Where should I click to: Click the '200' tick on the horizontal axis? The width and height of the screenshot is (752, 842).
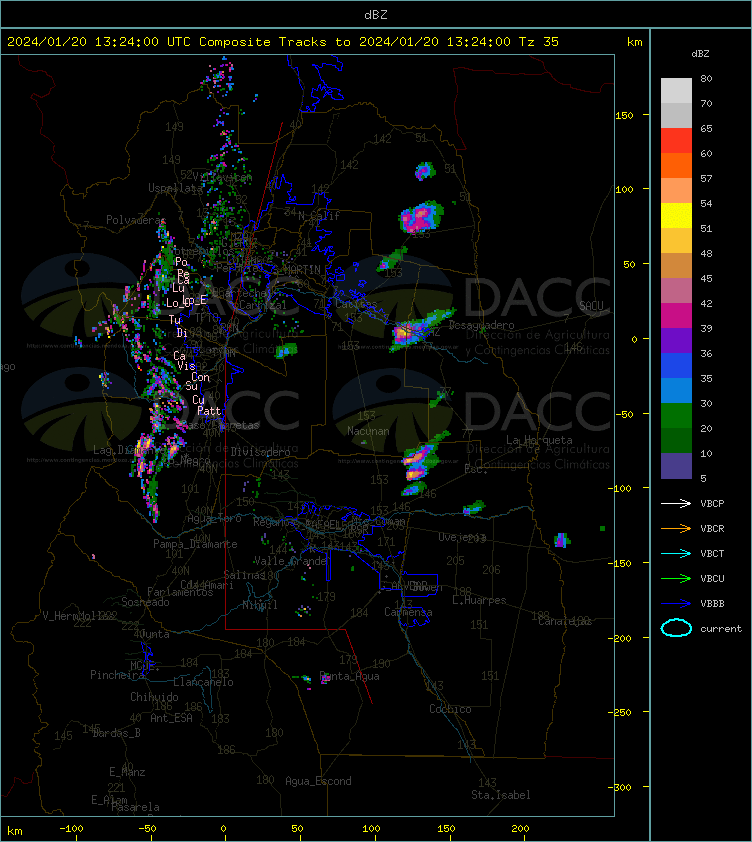tap(520, 829)
